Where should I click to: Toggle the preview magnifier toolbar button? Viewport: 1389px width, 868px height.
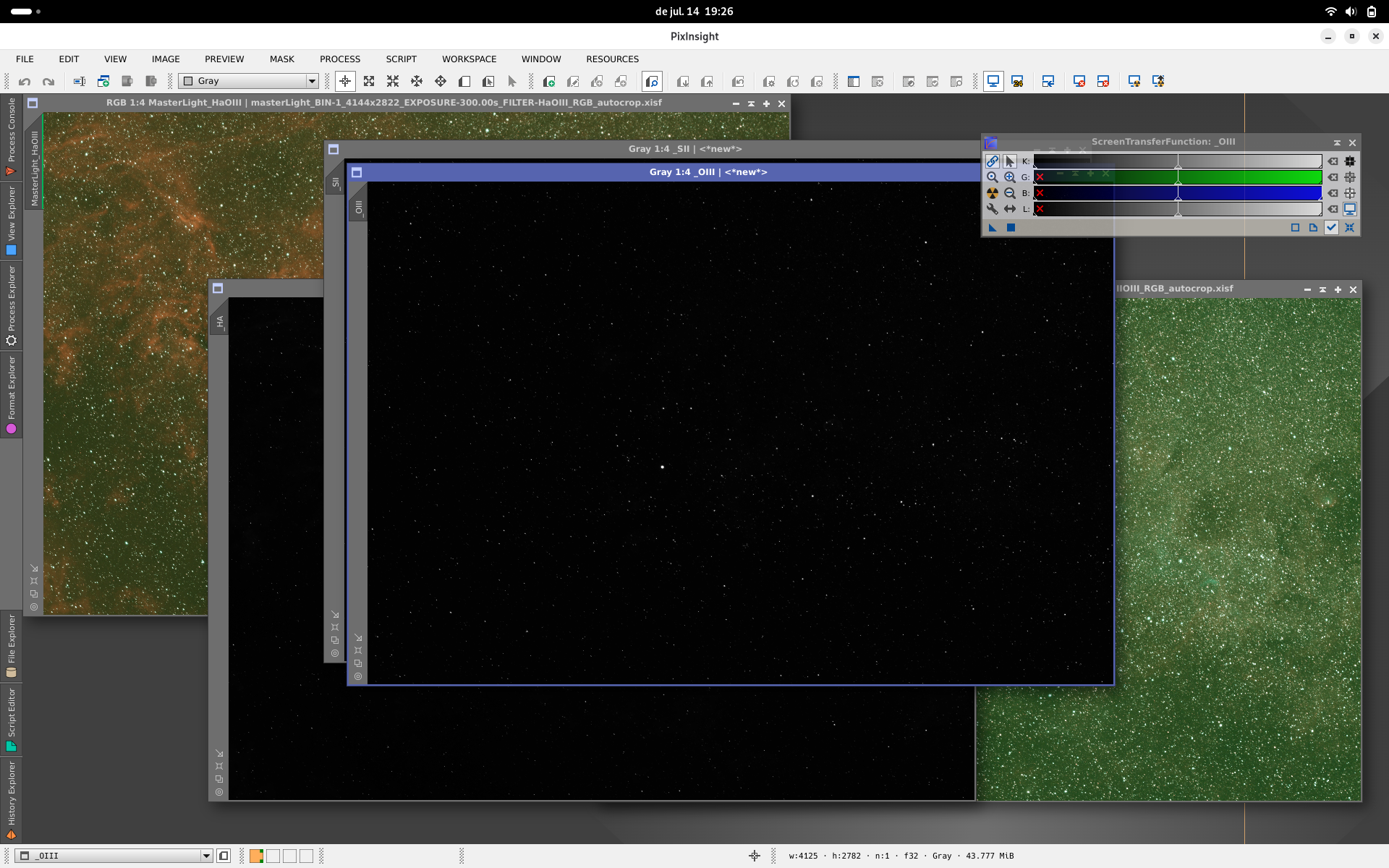[652, 82]
